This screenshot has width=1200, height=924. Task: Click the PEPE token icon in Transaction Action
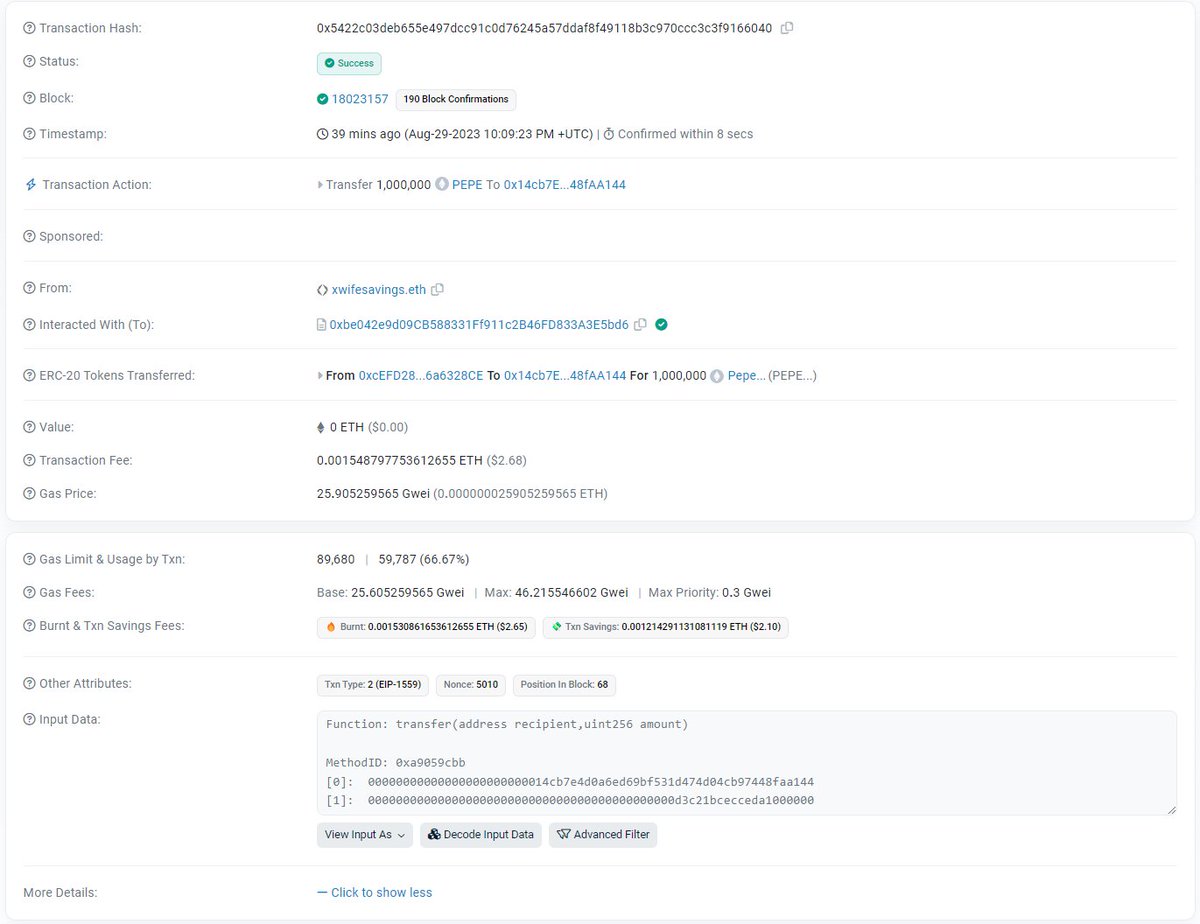442,185
